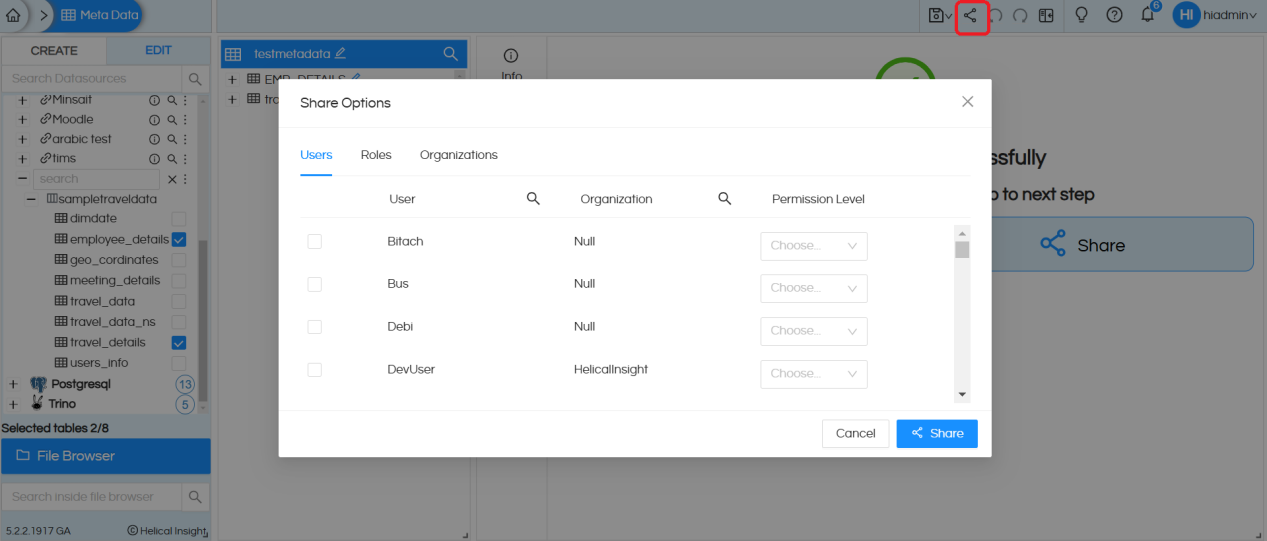The height and width of the screenshot is (541, 1267).
Task: Check the dimdate table checkbox
Action: (x=179, y=219)
